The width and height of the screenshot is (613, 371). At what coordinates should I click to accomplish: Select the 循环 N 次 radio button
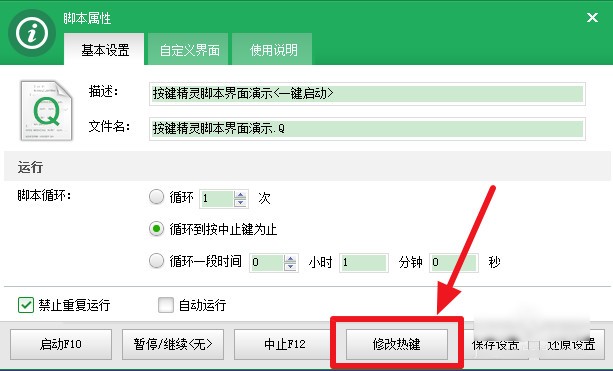point(156,197)
